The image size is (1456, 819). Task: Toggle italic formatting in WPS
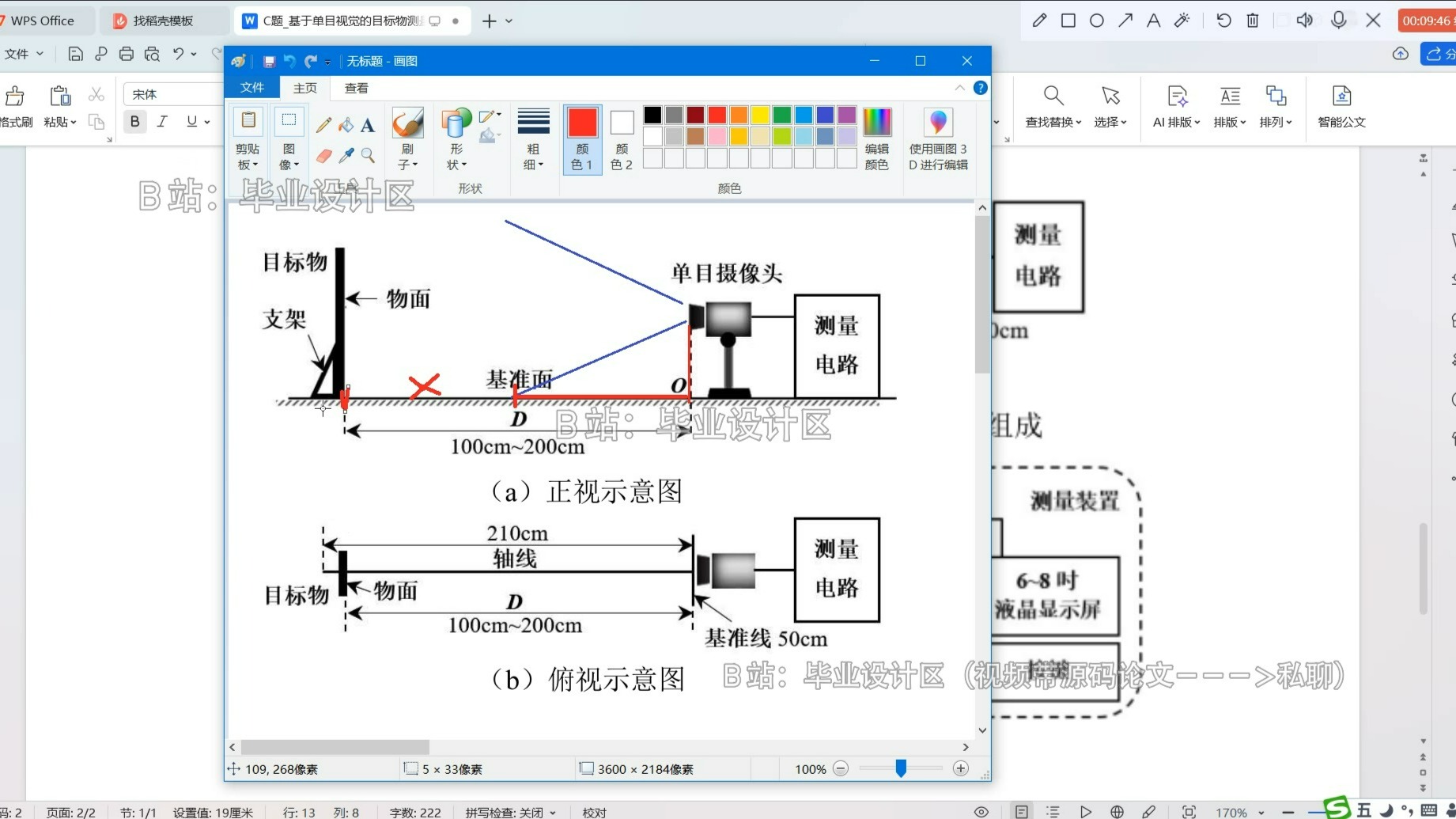coord(162,121)
